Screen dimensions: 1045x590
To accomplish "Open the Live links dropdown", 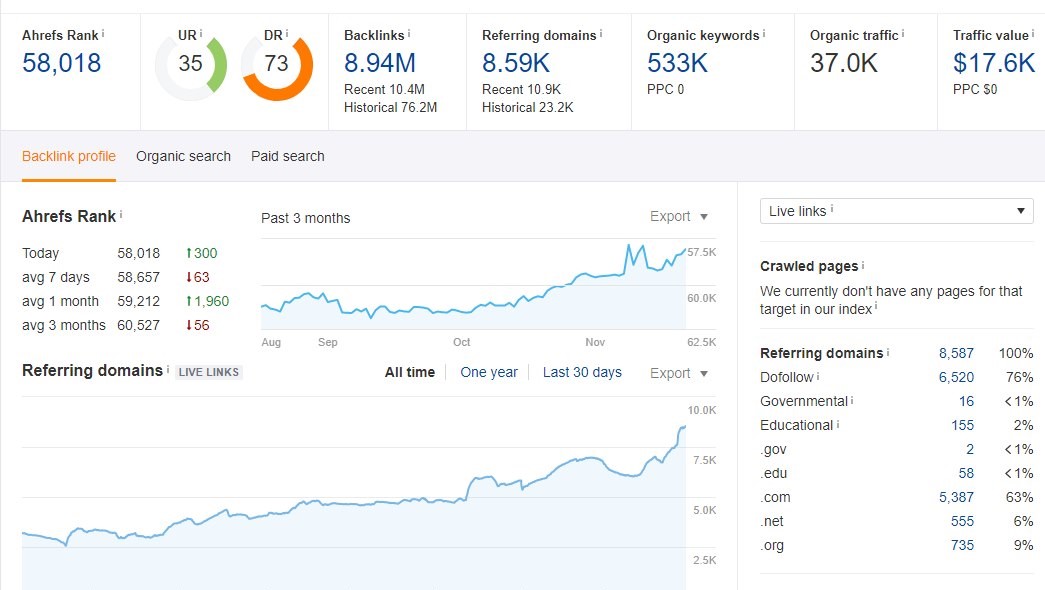I will pos(896,211).
